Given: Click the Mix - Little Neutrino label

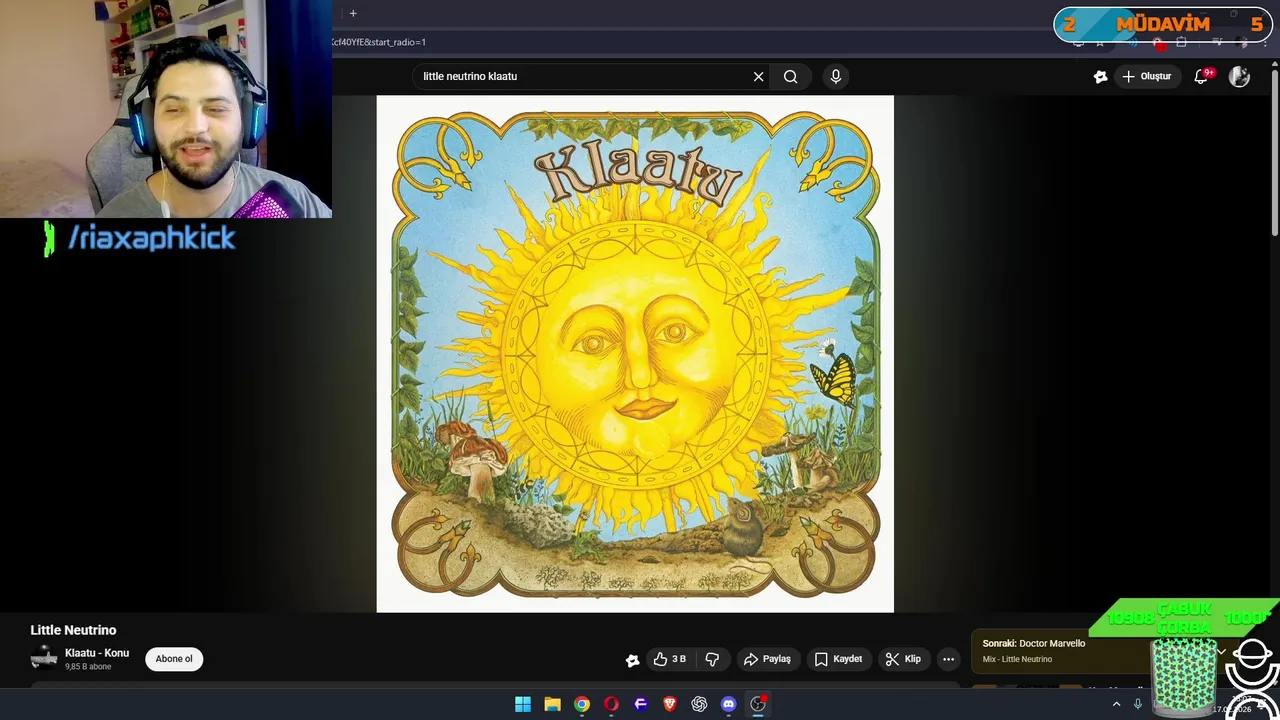Looking at the screenshot, I should click(x=1017, y=659).
